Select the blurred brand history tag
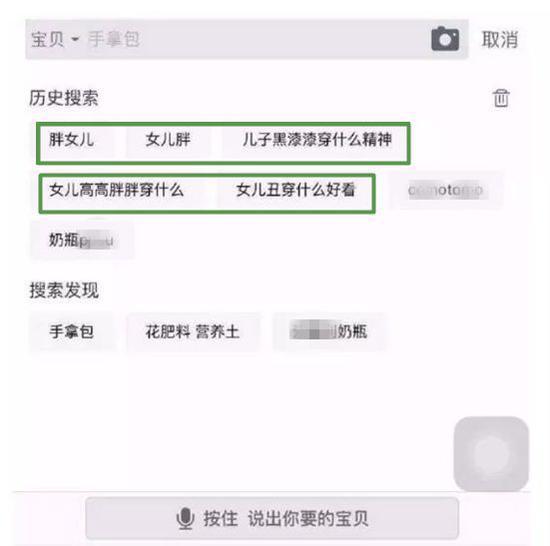550x546 pixels. point(446,190)
